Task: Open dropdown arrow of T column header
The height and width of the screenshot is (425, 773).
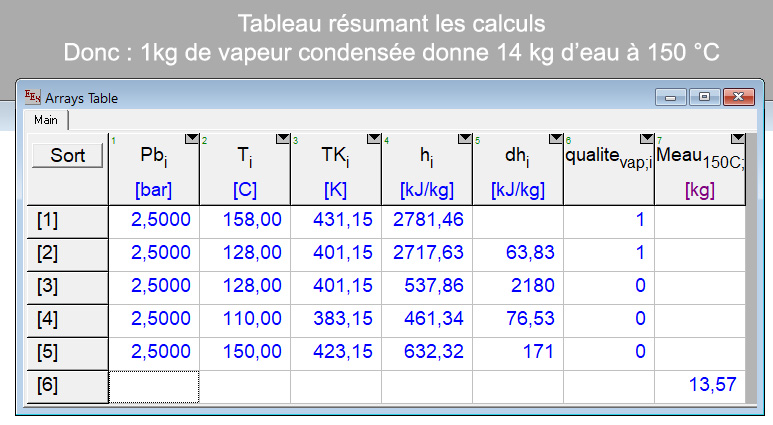Action: point(283,139)
